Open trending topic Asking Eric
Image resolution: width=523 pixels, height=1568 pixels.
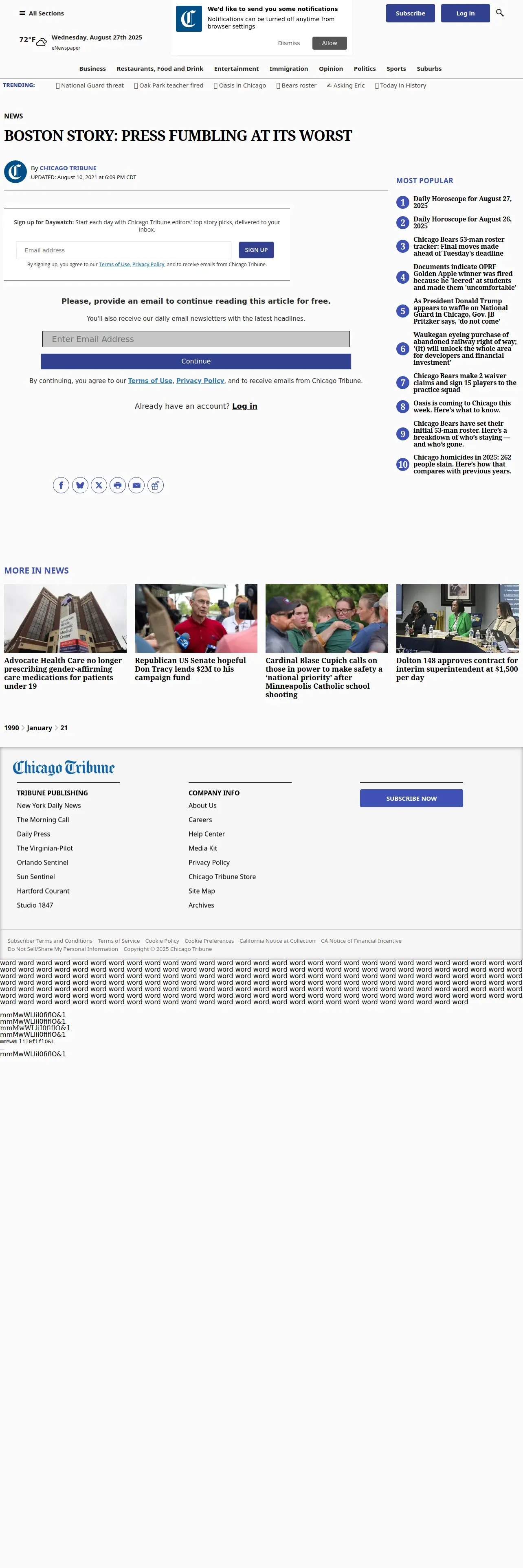click(346, 86)
